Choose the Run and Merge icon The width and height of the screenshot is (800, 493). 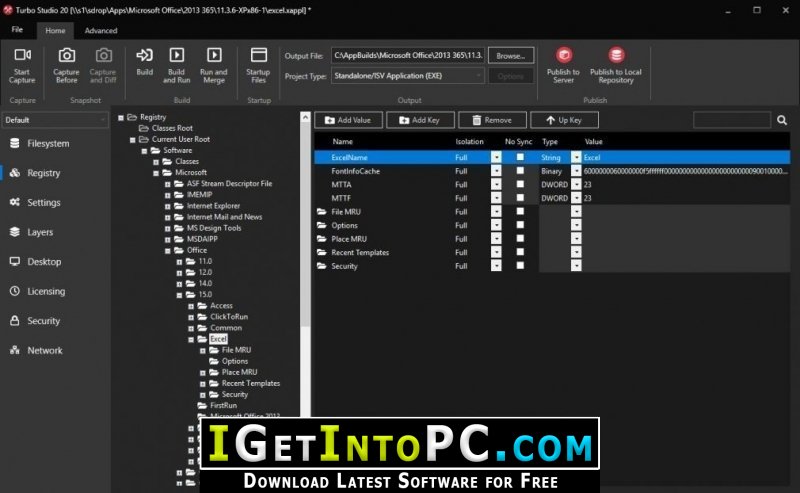pyautogui.click(x=214, y=55)
